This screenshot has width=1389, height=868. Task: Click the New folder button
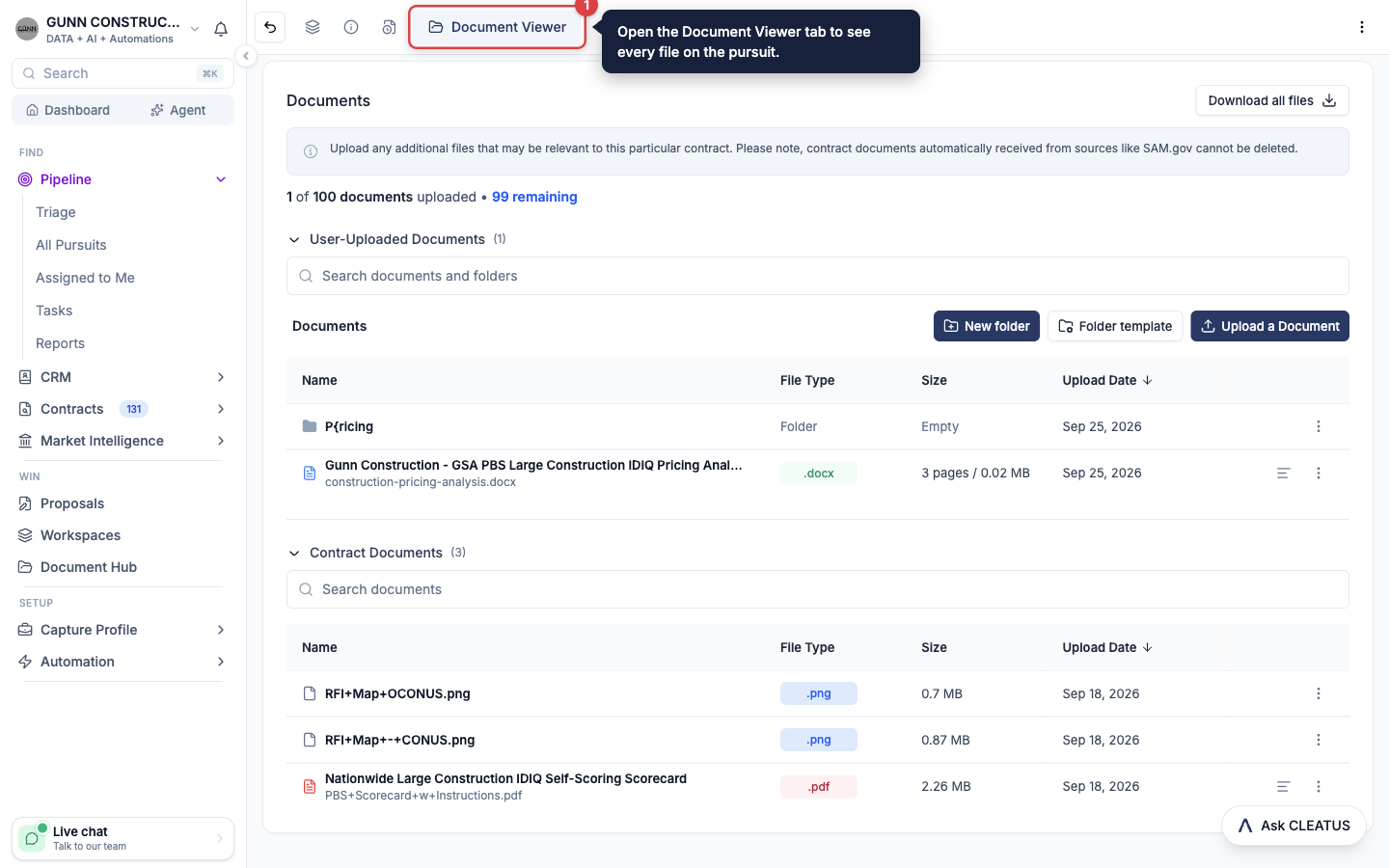[x=986, y=326]
